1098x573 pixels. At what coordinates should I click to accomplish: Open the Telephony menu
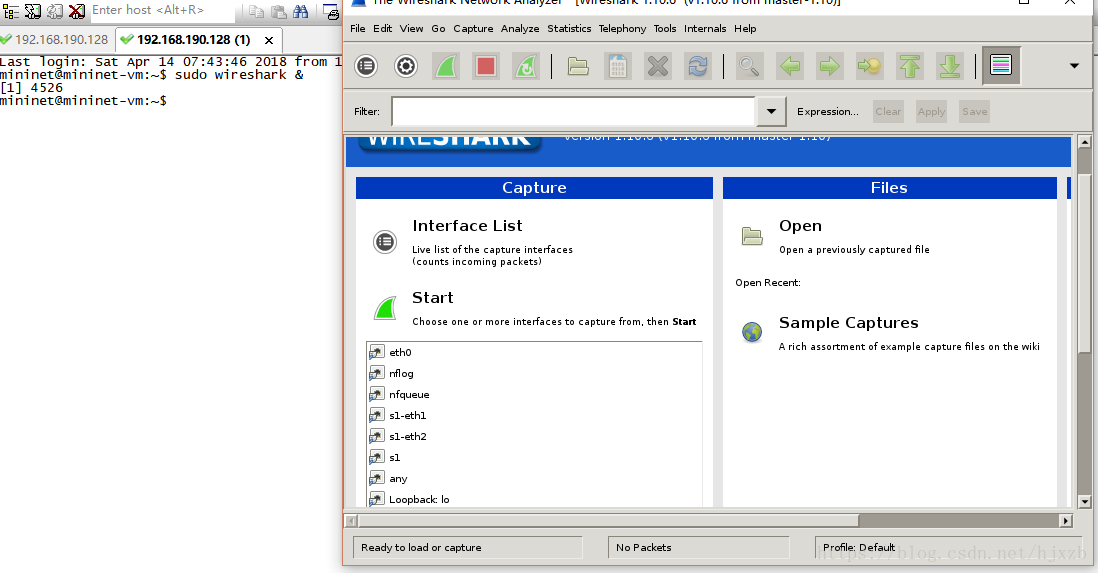point(623,29)
